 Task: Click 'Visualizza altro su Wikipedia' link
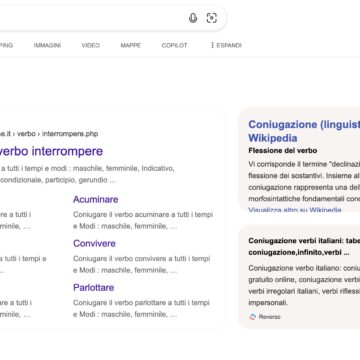[x=295, y=210]
